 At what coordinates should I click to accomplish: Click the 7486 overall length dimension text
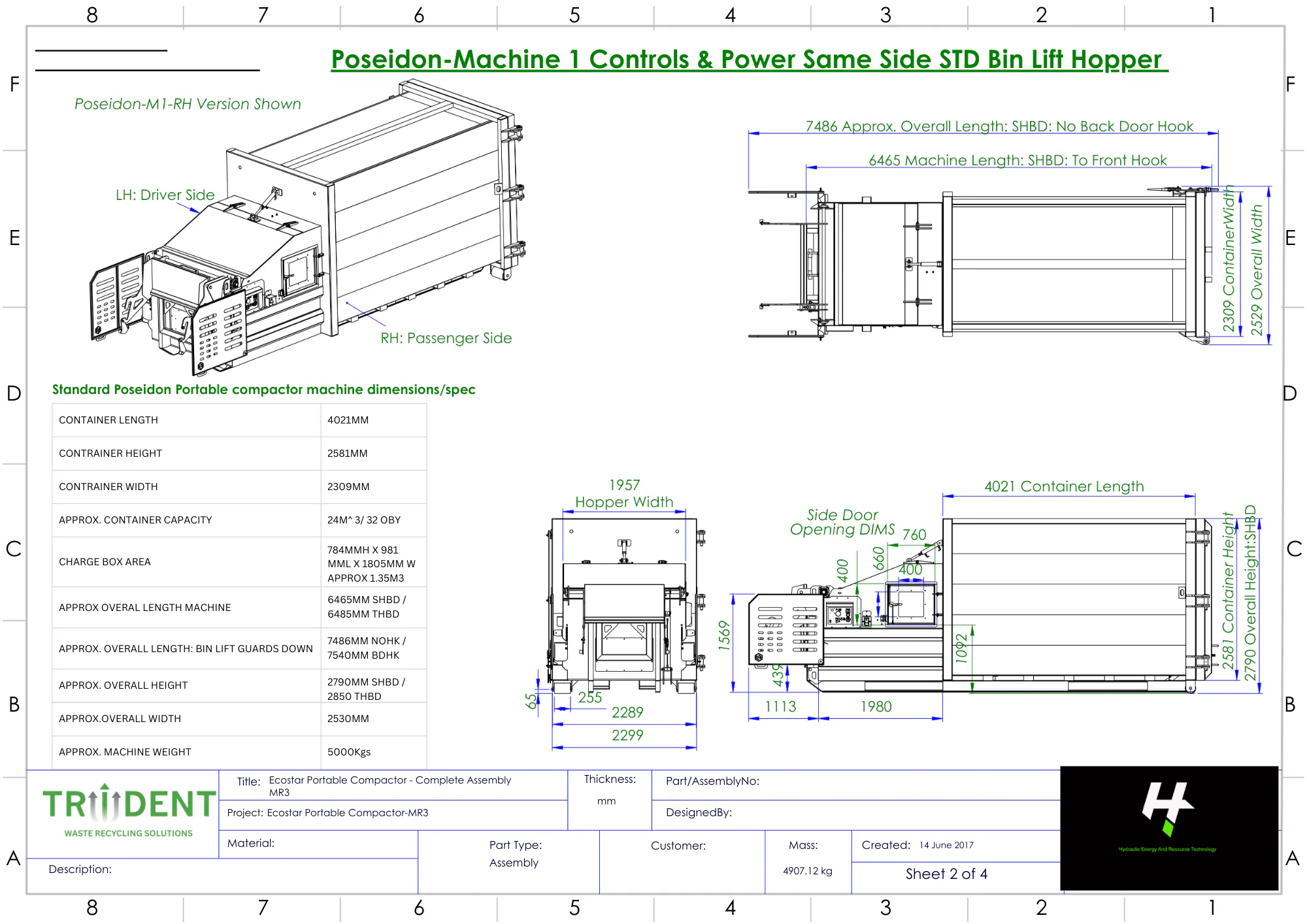999,126
